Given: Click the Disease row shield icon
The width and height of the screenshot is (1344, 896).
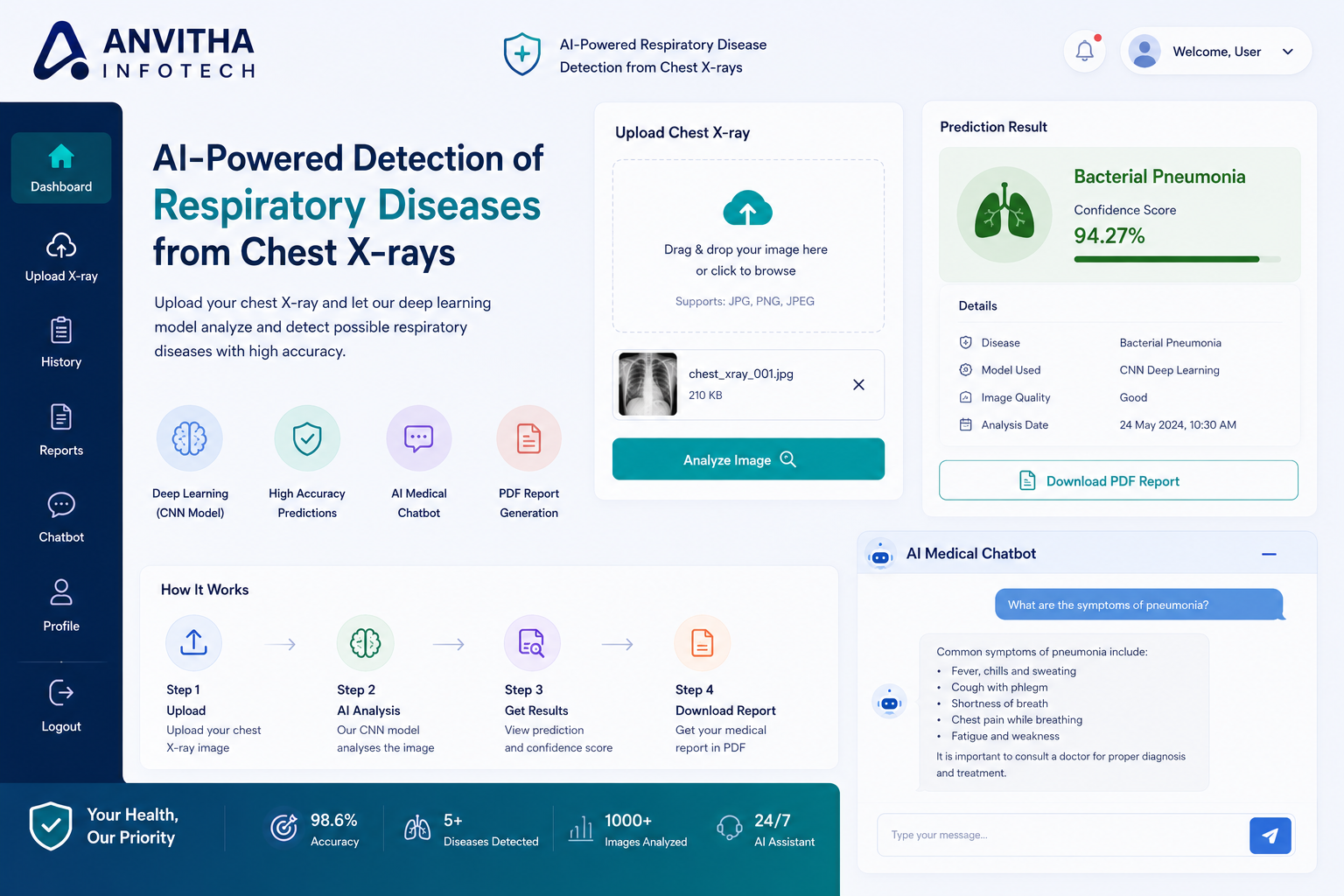Looking at the screenshot, I should point(966,342).
